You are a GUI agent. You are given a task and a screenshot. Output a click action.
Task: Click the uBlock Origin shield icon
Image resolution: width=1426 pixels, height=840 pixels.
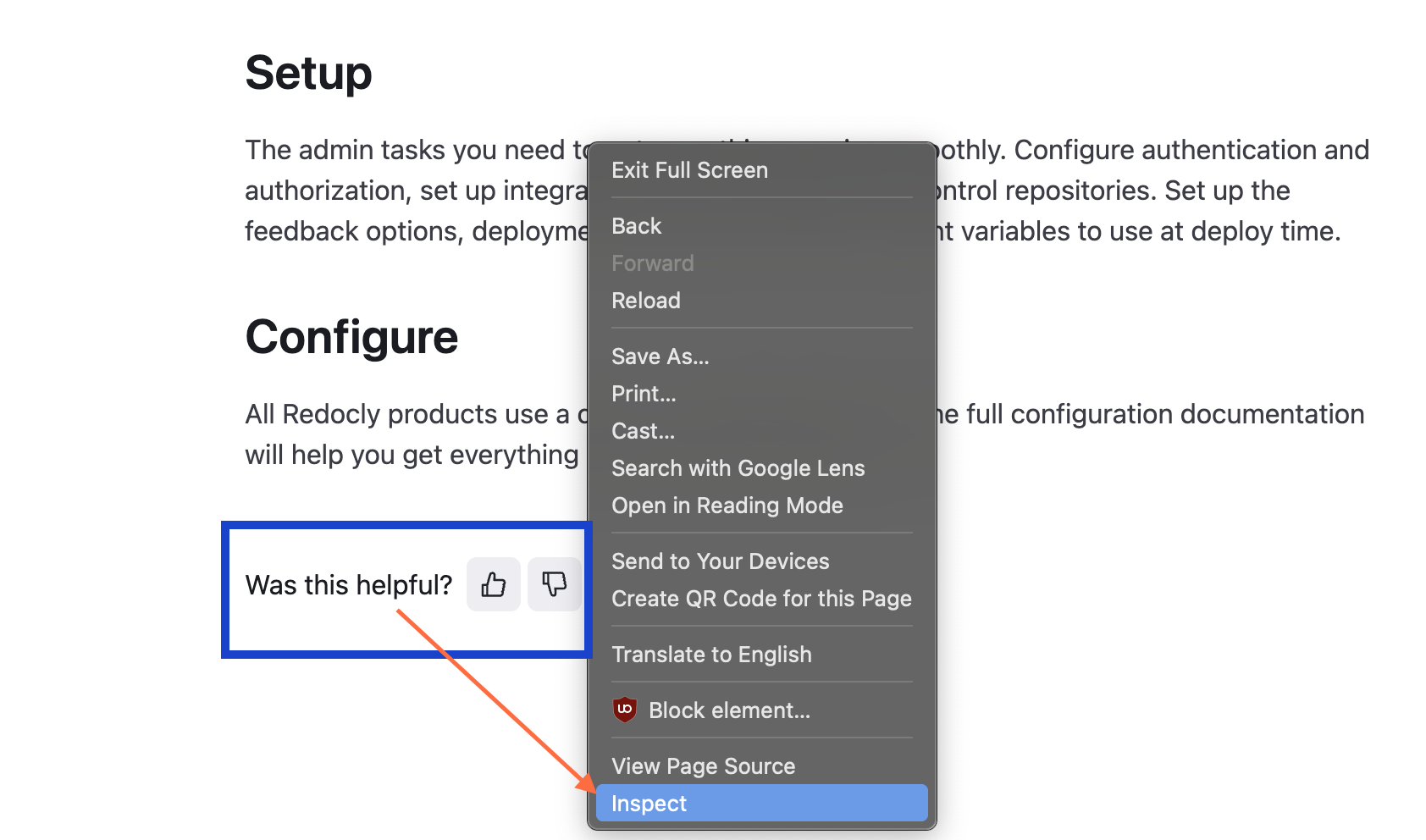click(x=625, y=710)
